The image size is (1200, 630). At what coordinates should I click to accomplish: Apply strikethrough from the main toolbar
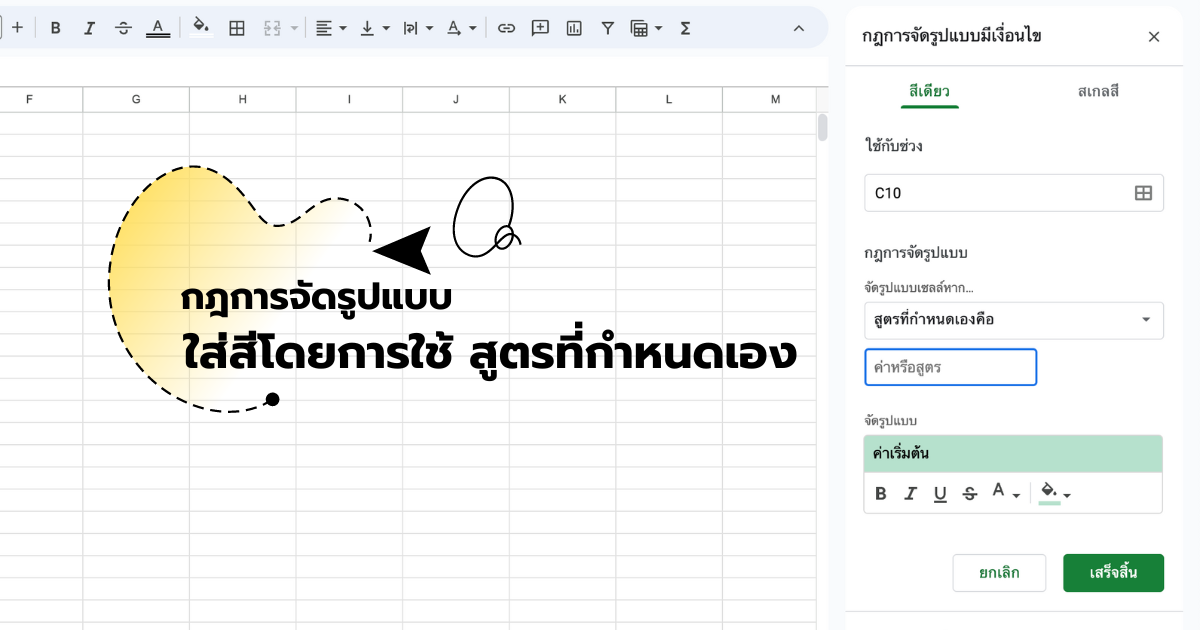(123, 28)
